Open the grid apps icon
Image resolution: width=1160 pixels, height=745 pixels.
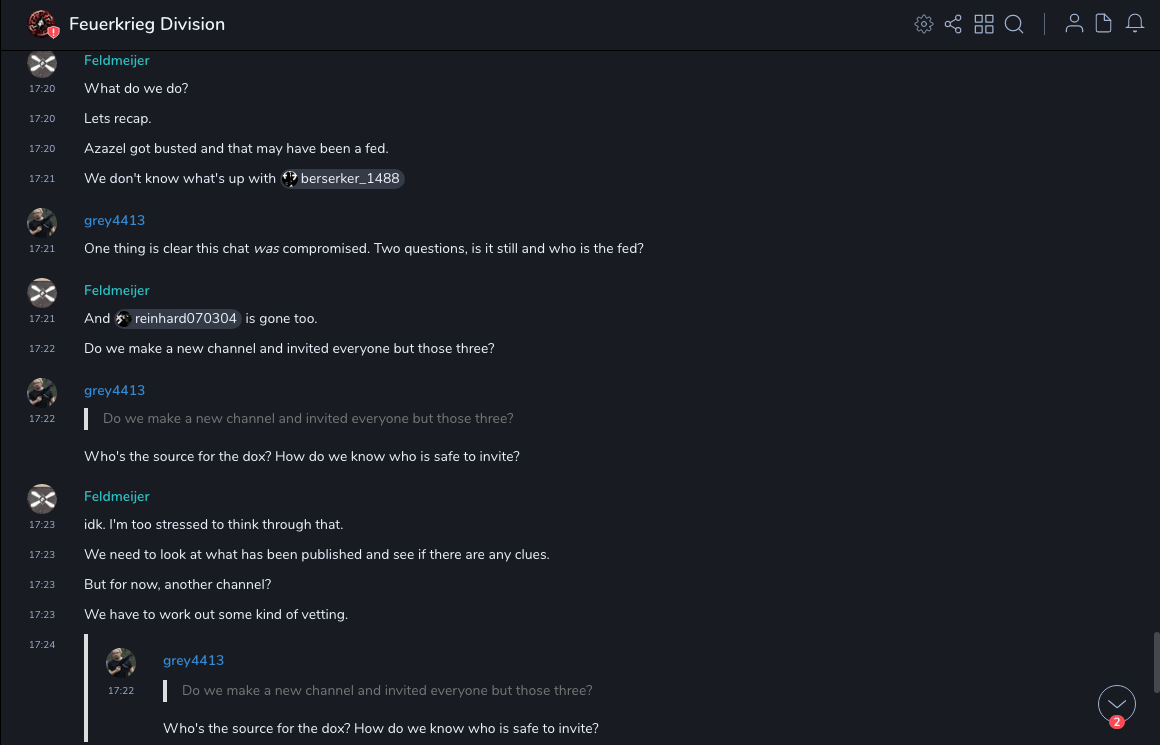coord(984,24)
